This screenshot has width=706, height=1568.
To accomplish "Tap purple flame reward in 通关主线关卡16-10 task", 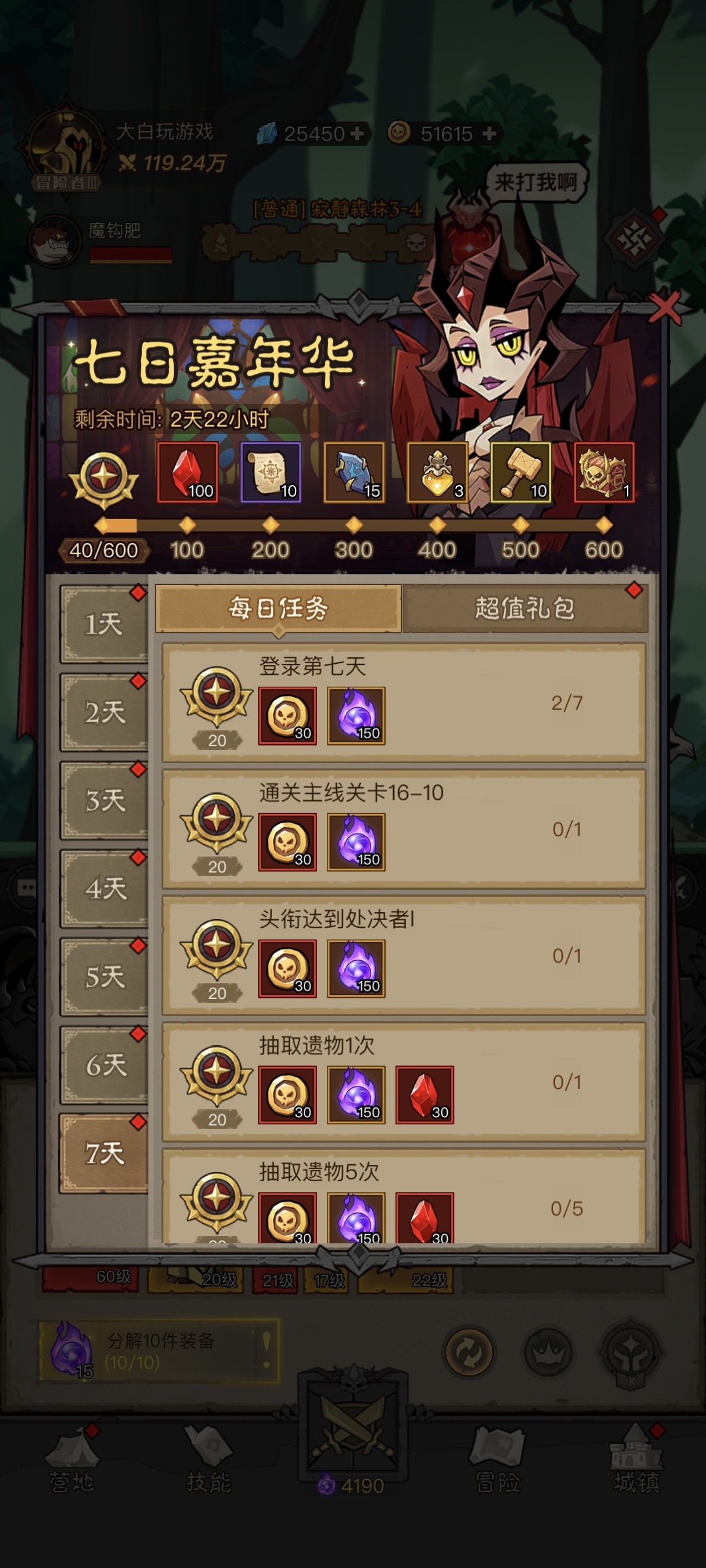I will (x=356, y=842).
